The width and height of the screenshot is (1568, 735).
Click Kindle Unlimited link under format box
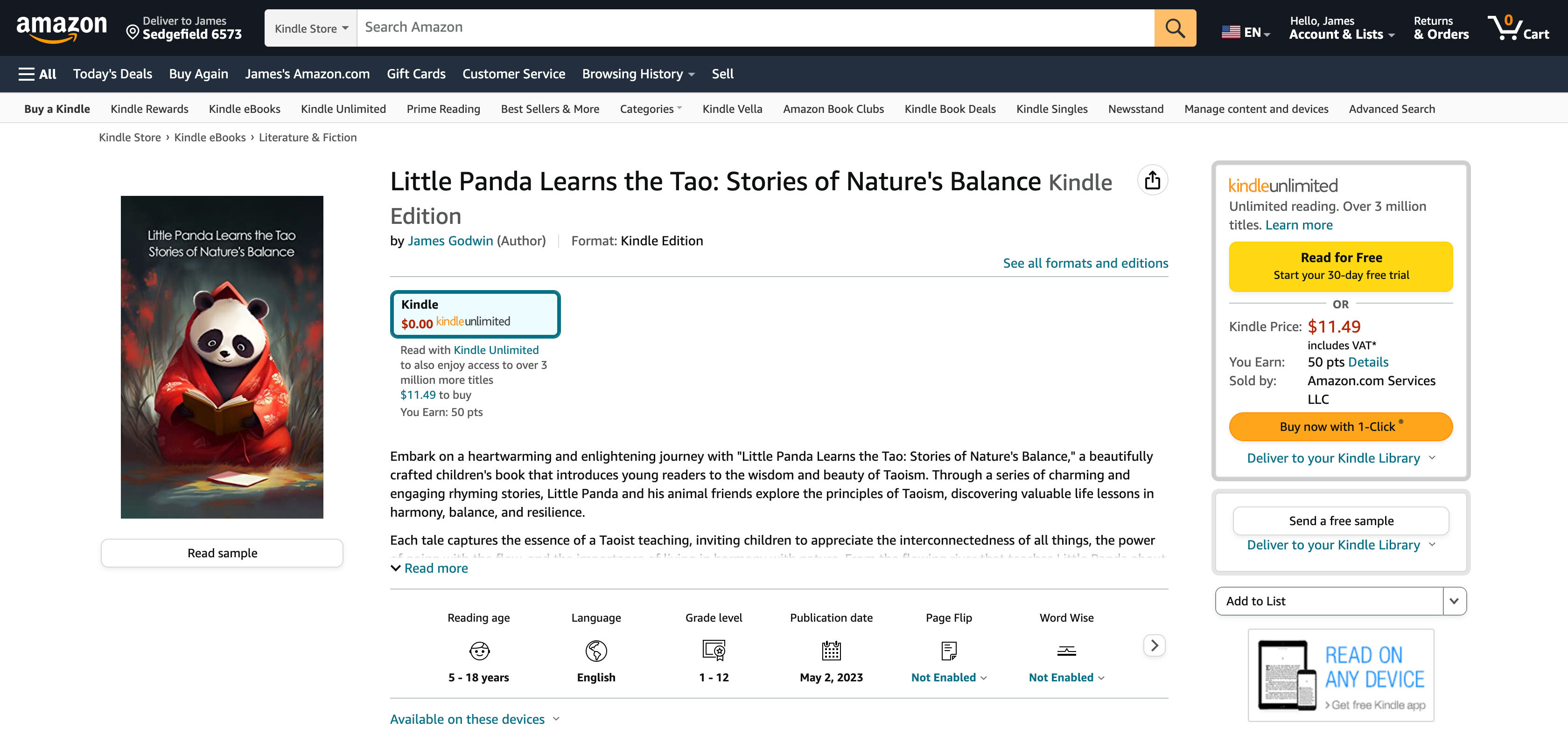tap(496, 350)
